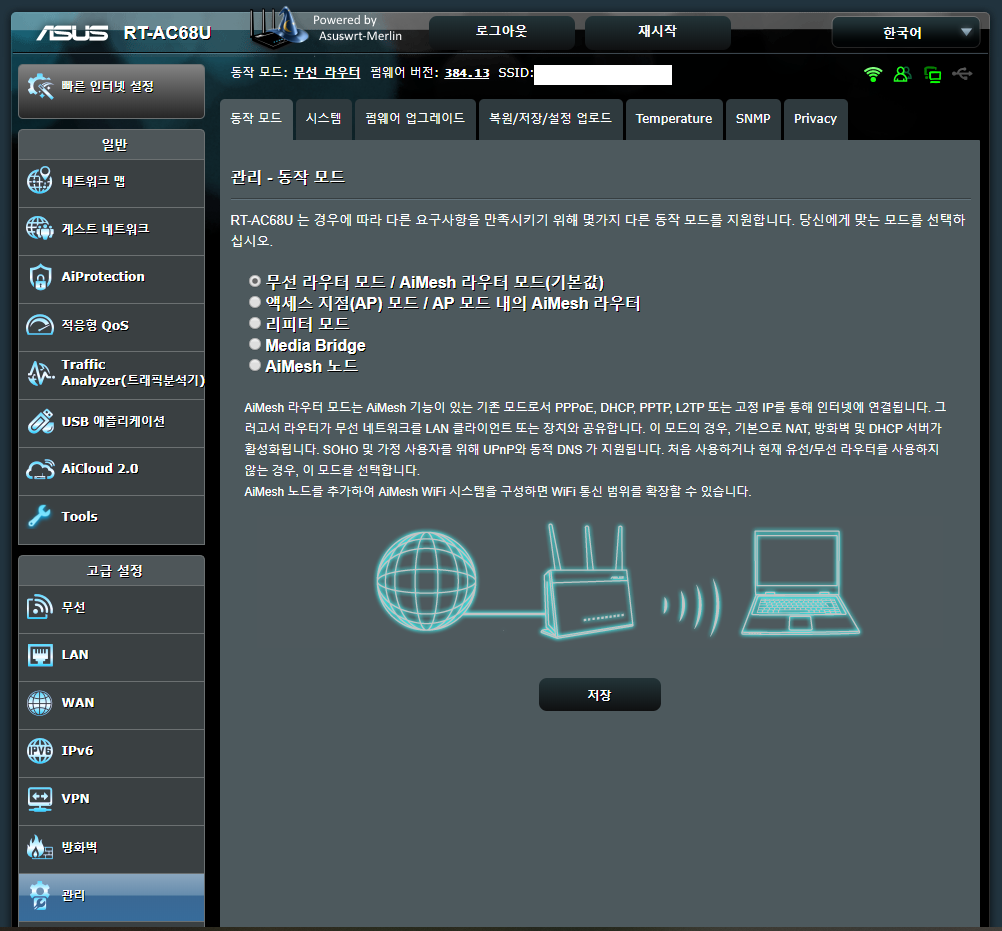The height and width of the screenshot is (931, 1002).
Task: Select Access Point (AP) mode radio button
Action: point(255,302)
